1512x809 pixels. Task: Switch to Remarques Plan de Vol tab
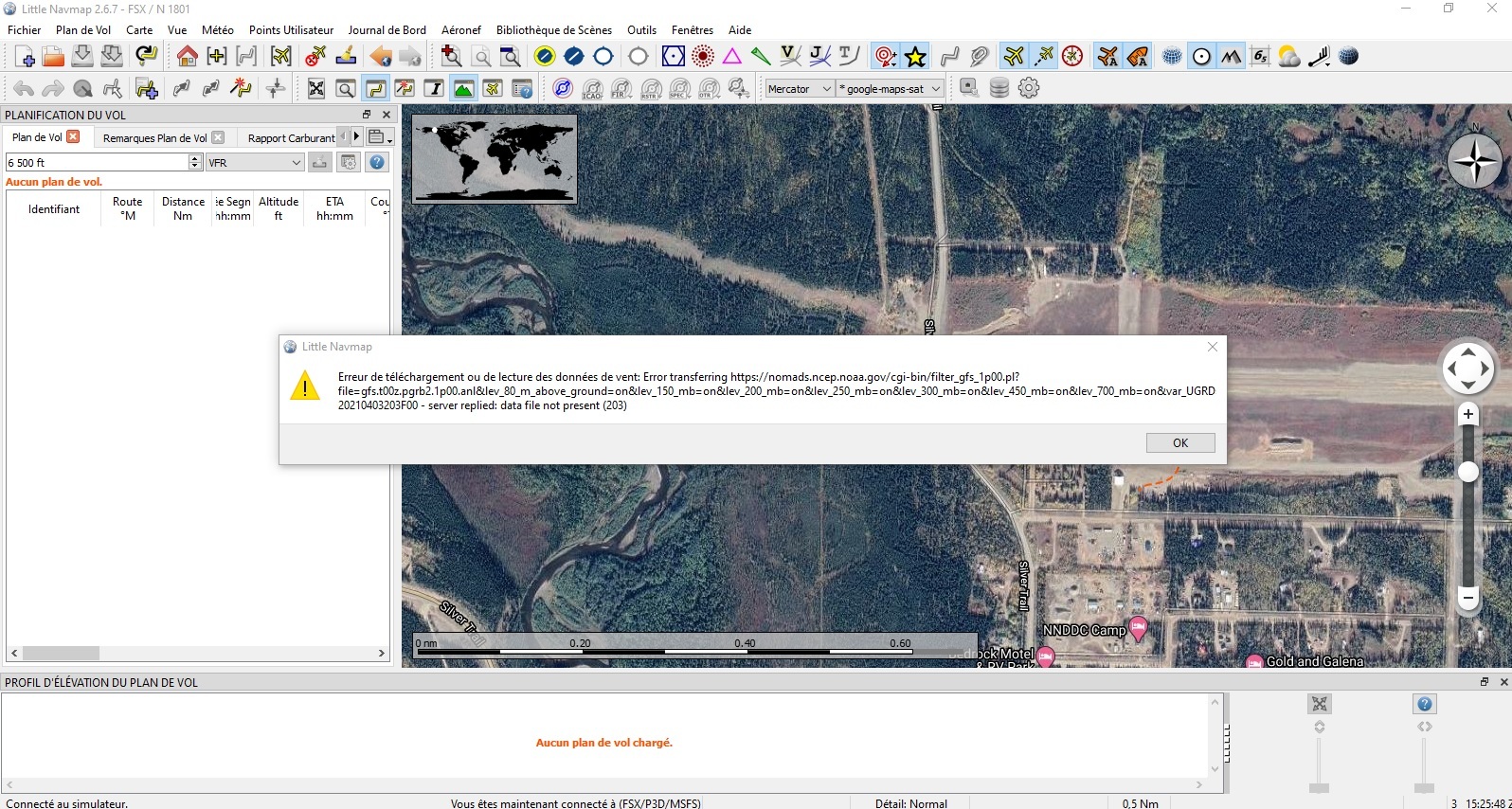(154, 138)
